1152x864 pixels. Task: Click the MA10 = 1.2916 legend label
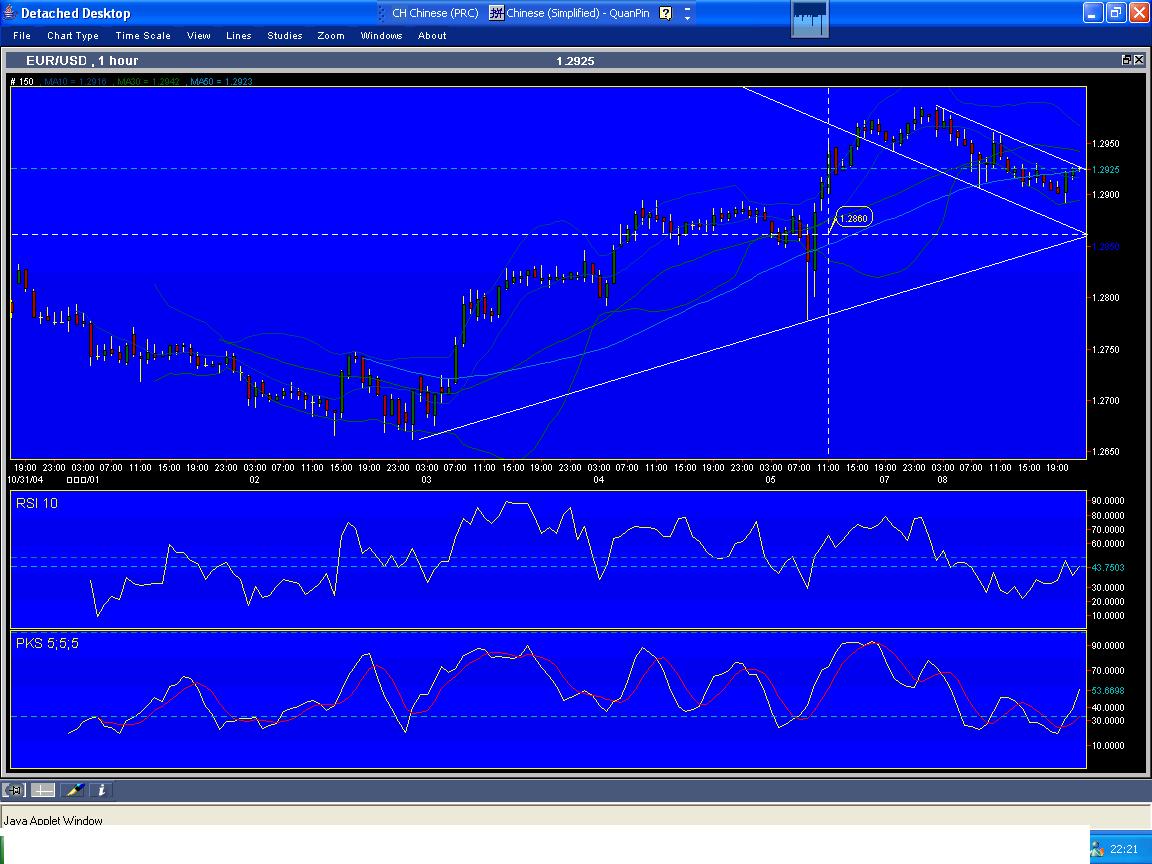tap(75, 82)
